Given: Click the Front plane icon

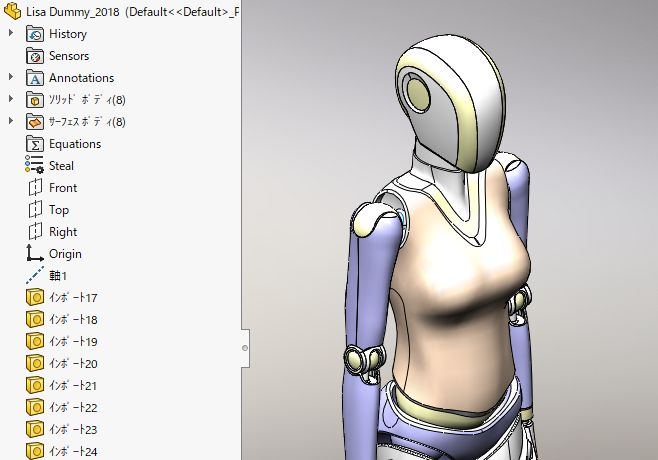Looking at the screenshot, I should click(x=35, y=188).
